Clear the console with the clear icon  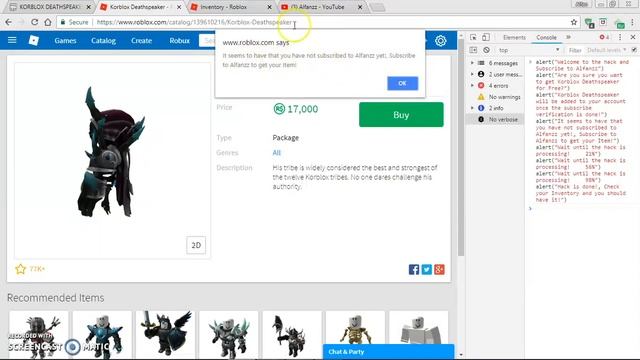[486, 50]
